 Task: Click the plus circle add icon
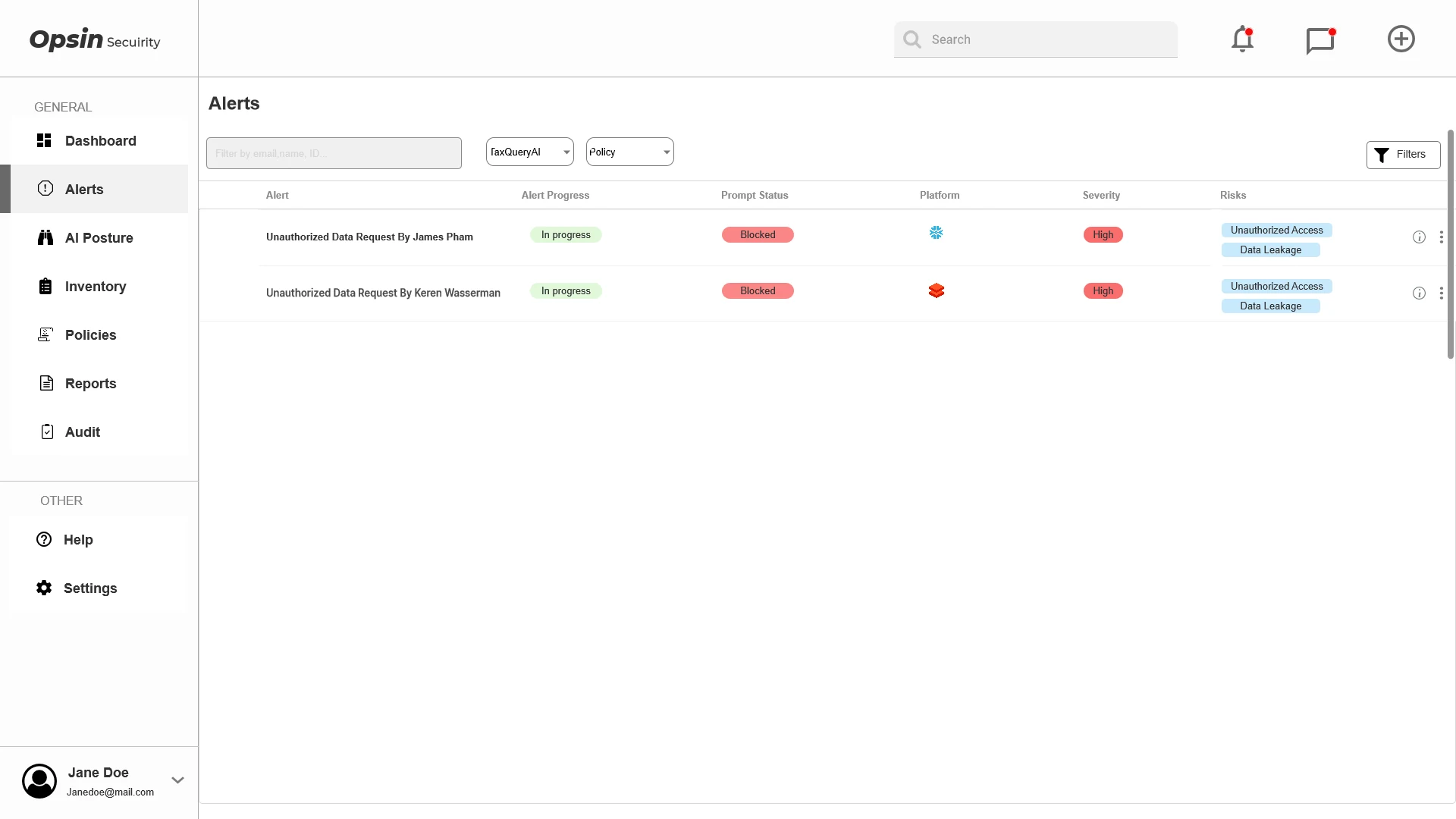coord(1401,39)
